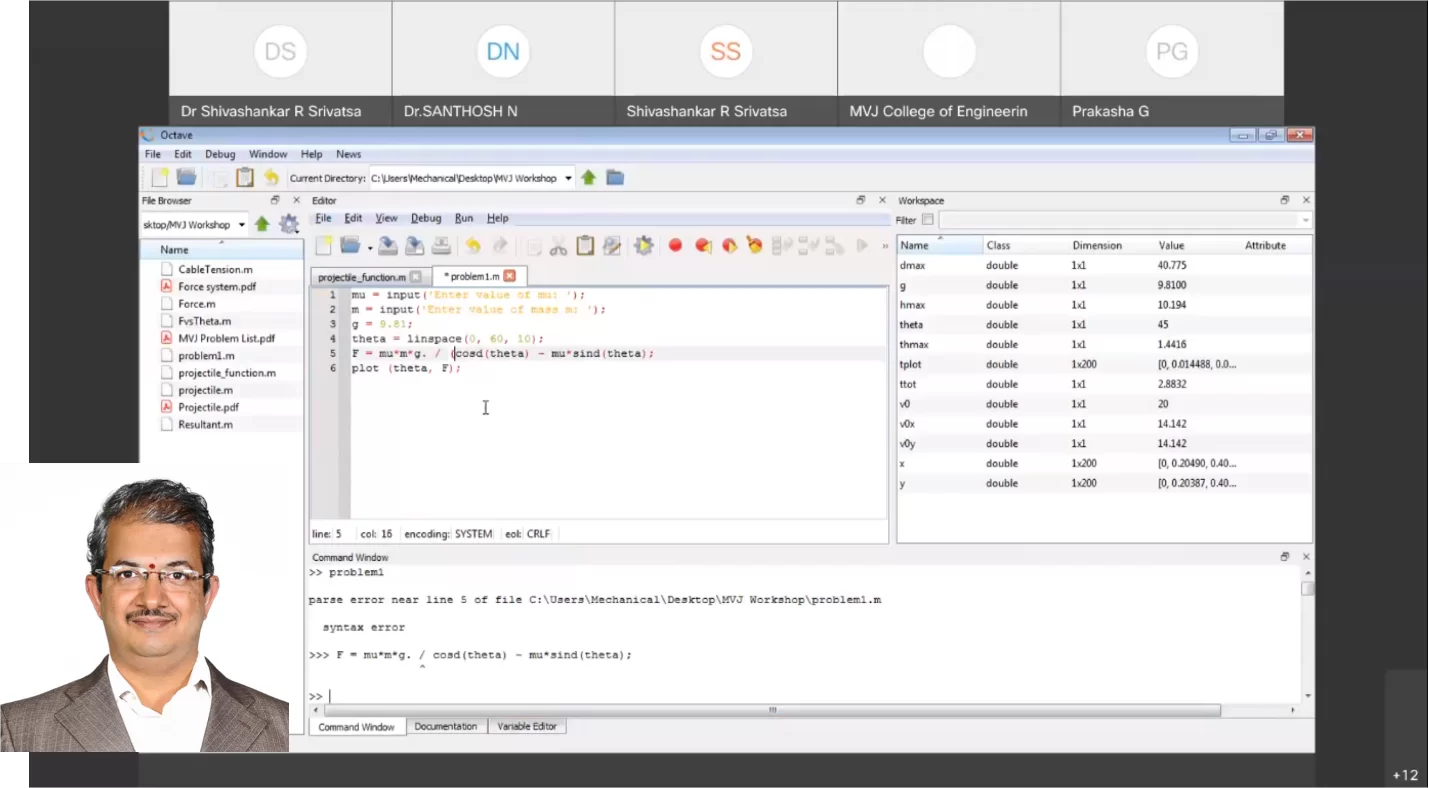Save file as icon in Editor toolbar
The height and width of the screenshot is (788, 1429).
point(414,245)
